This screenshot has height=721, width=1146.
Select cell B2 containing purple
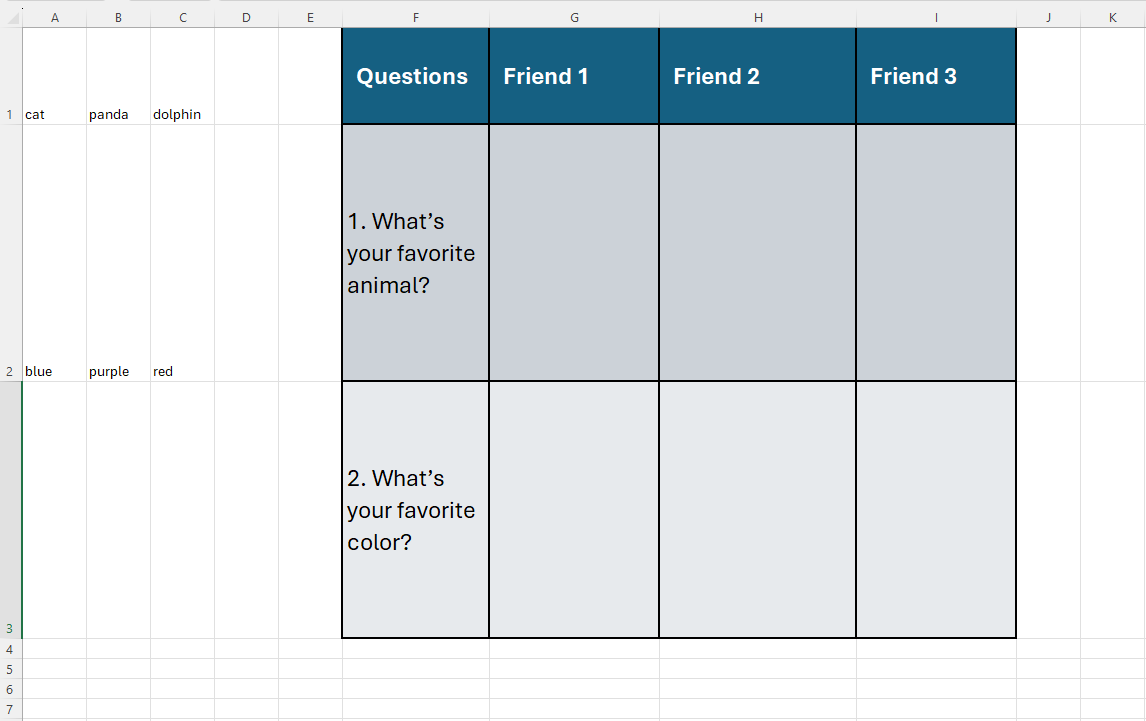click(118, 253)
